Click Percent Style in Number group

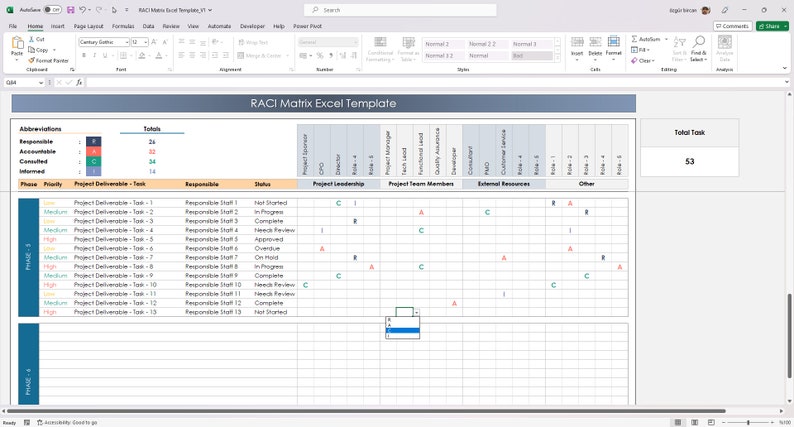pos(320,55)
